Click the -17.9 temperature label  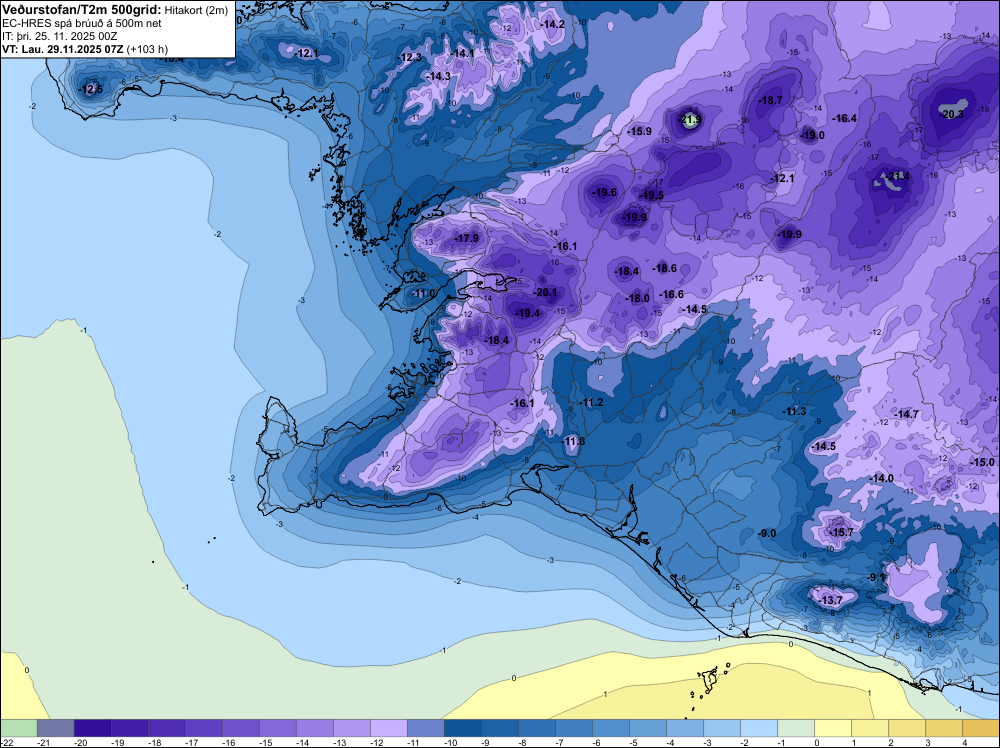point(466,238)
